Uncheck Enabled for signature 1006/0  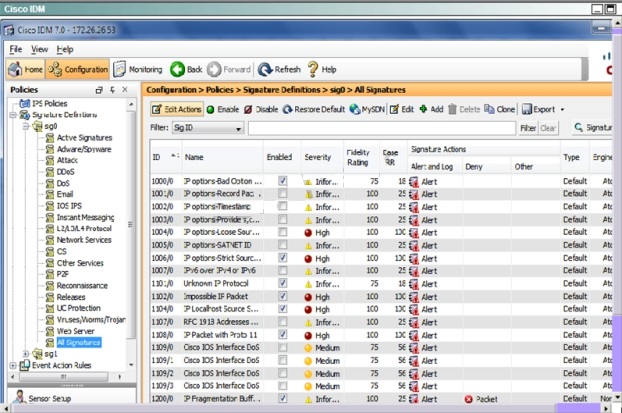pos(282,258)
